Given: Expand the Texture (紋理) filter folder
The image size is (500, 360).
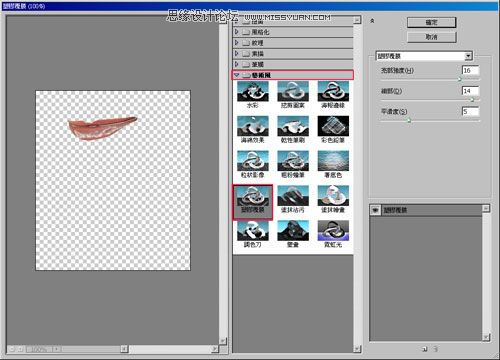Looking at the screenshot, I should pos(236,43).
